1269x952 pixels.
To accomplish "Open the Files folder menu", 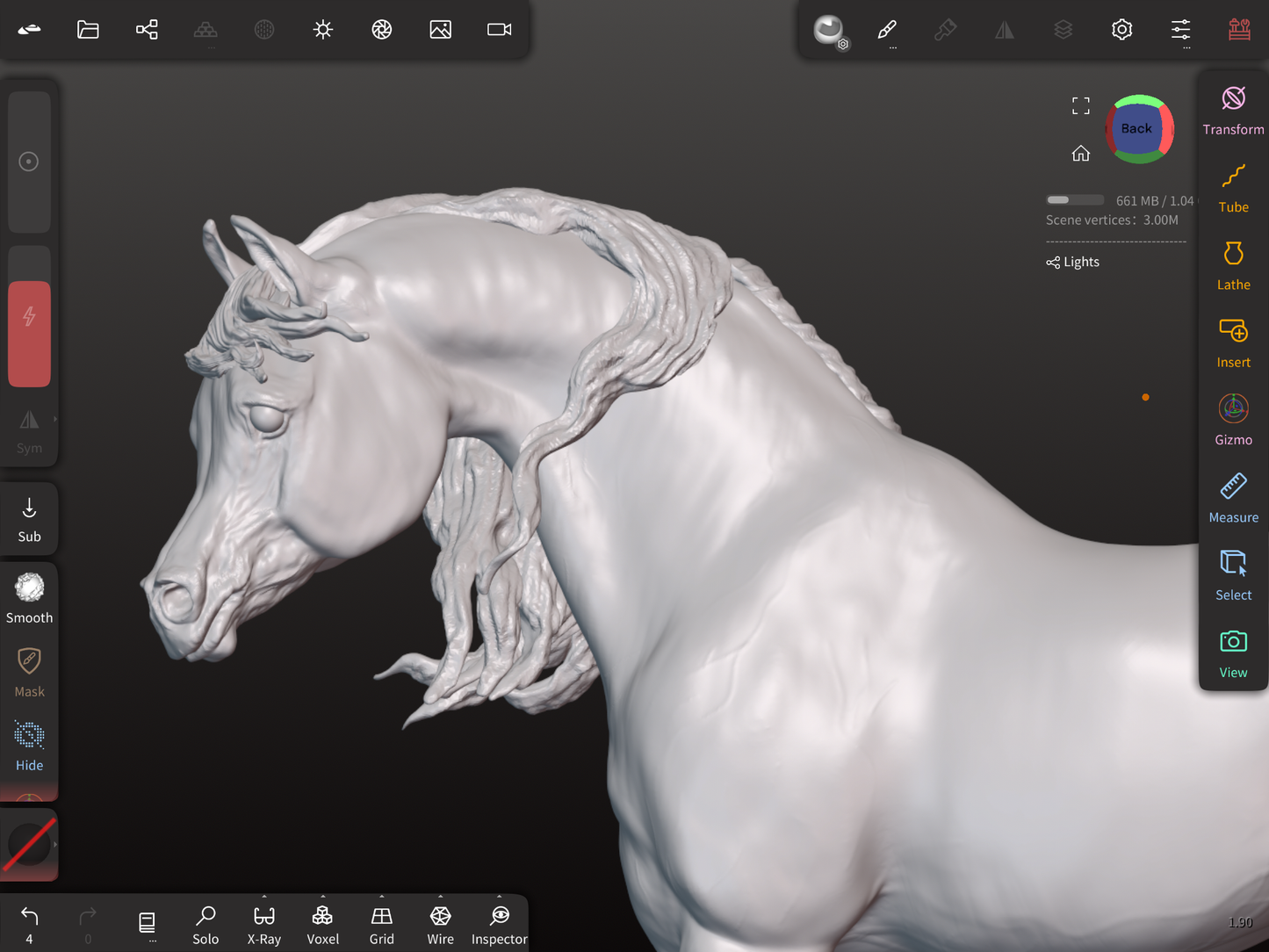I will [88, 30].
